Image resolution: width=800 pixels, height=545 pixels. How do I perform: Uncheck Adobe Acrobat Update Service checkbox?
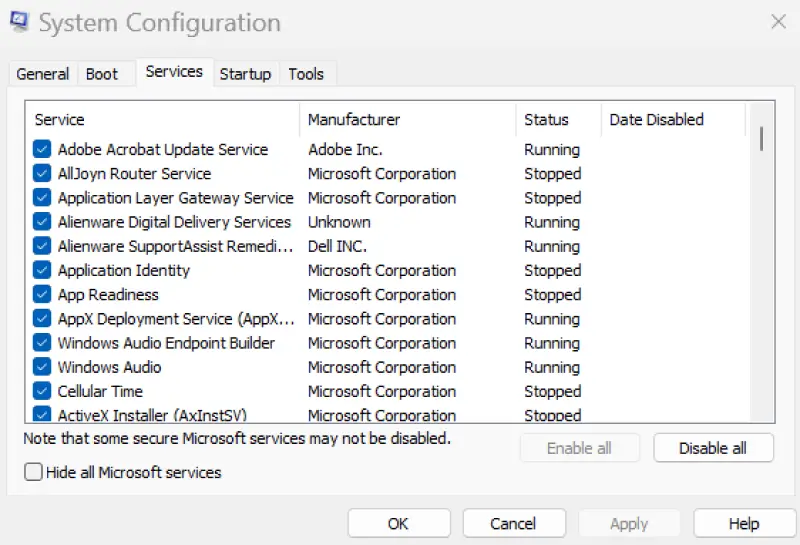[x=42, y=150]
